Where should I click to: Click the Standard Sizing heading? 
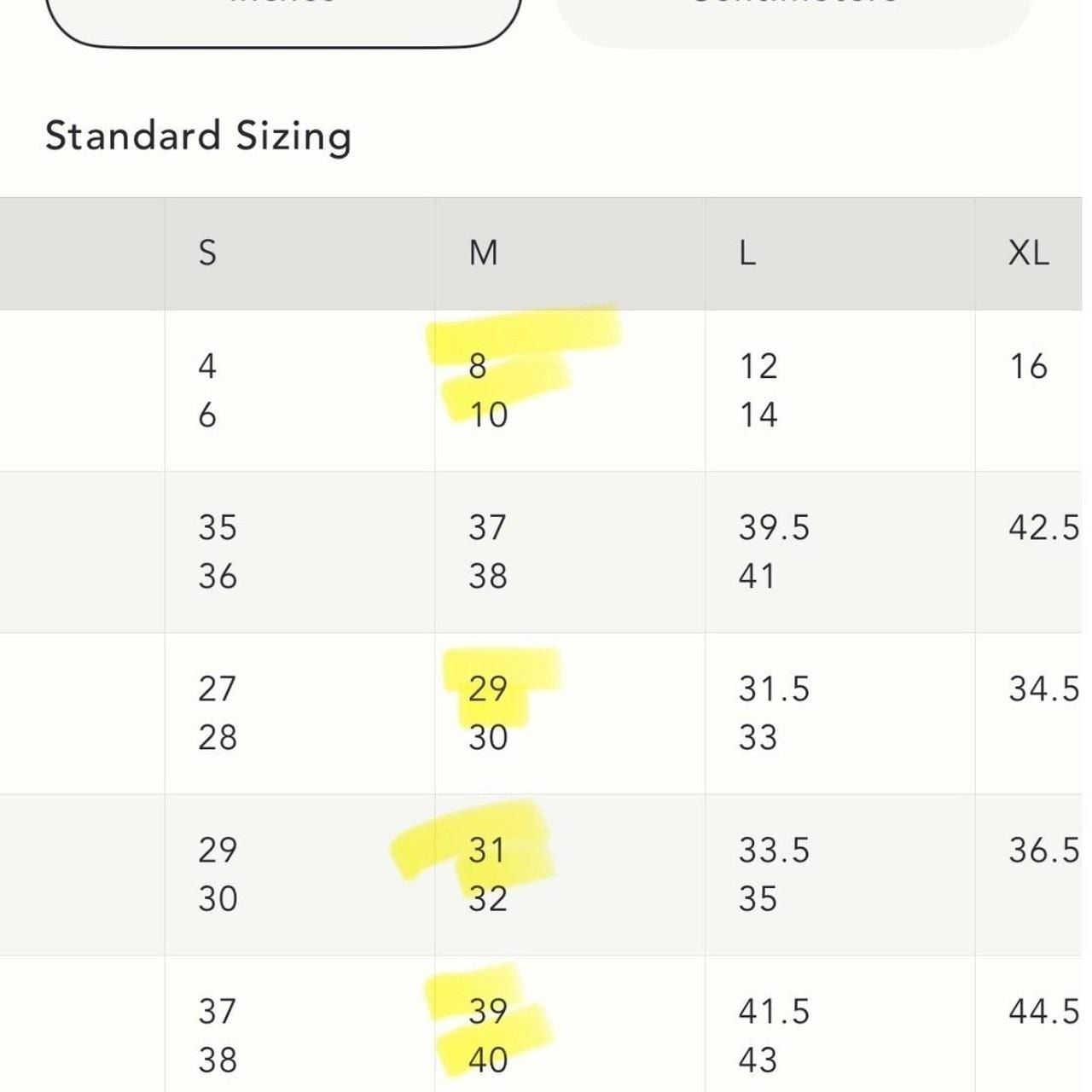(x=198, y=136)
